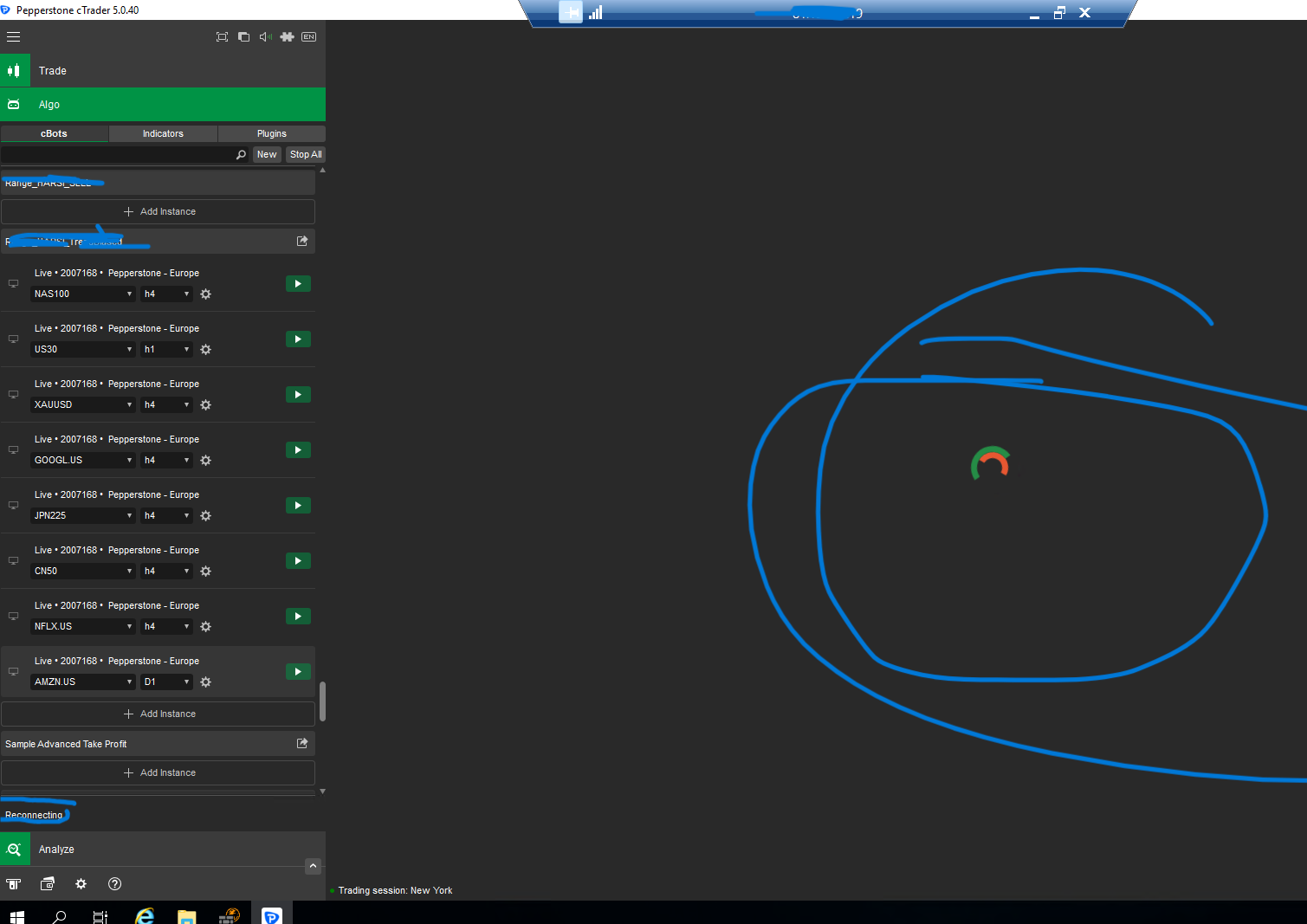Start the NAS100 cBot instance

click(298, 284)
